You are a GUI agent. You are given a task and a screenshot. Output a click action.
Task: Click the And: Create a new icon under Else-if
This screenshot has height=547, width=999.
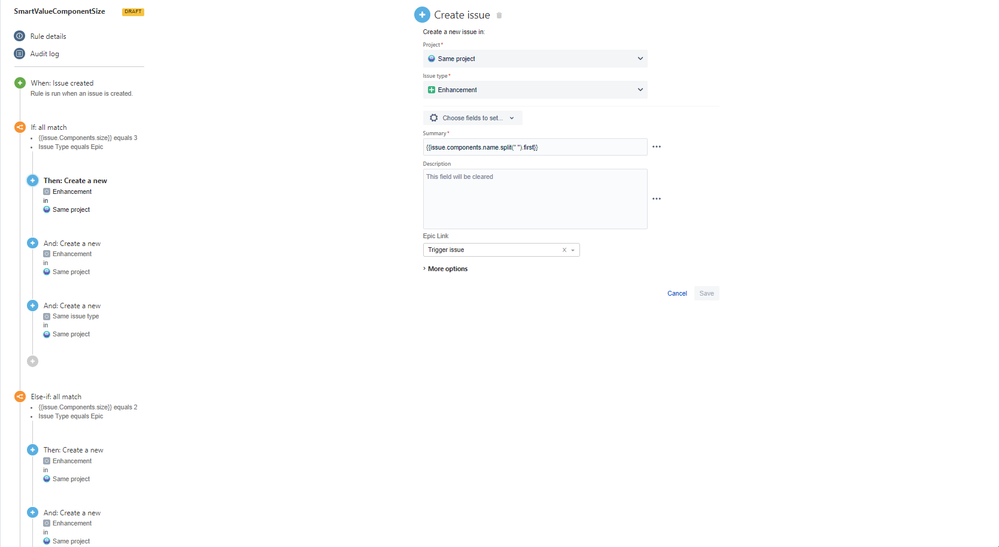(x=32, y=513)
